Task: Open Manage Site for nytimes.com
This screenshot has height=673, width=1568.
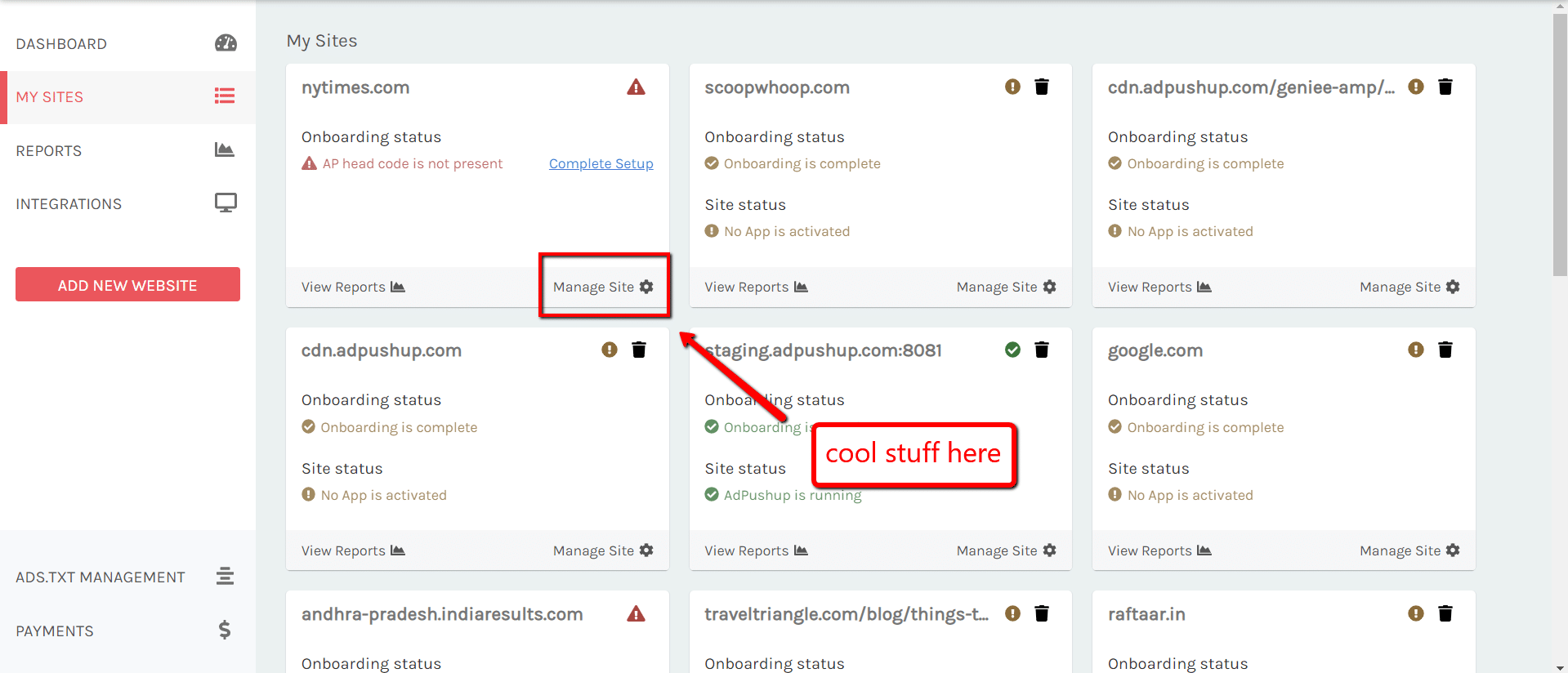Action: tap(603, 287)
